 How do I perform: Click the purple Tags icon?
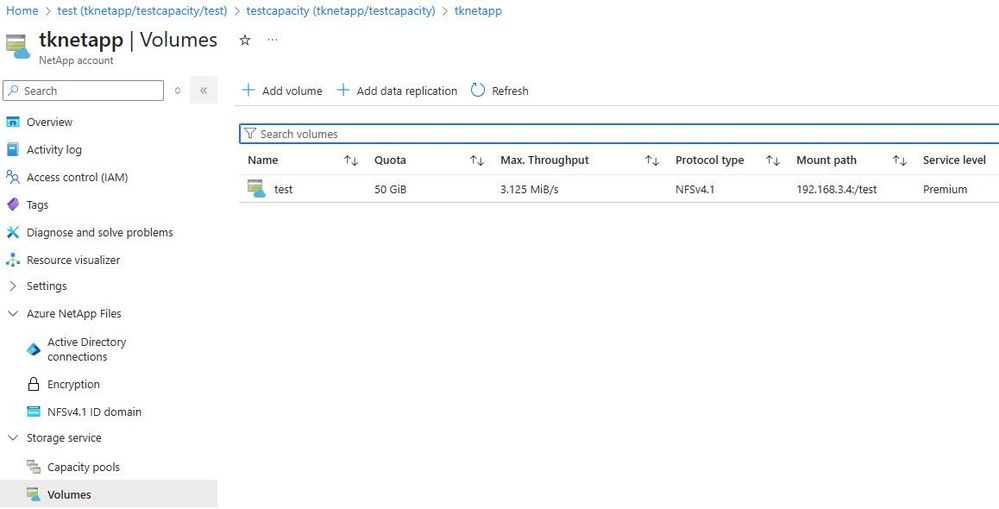tap(13, 204)
